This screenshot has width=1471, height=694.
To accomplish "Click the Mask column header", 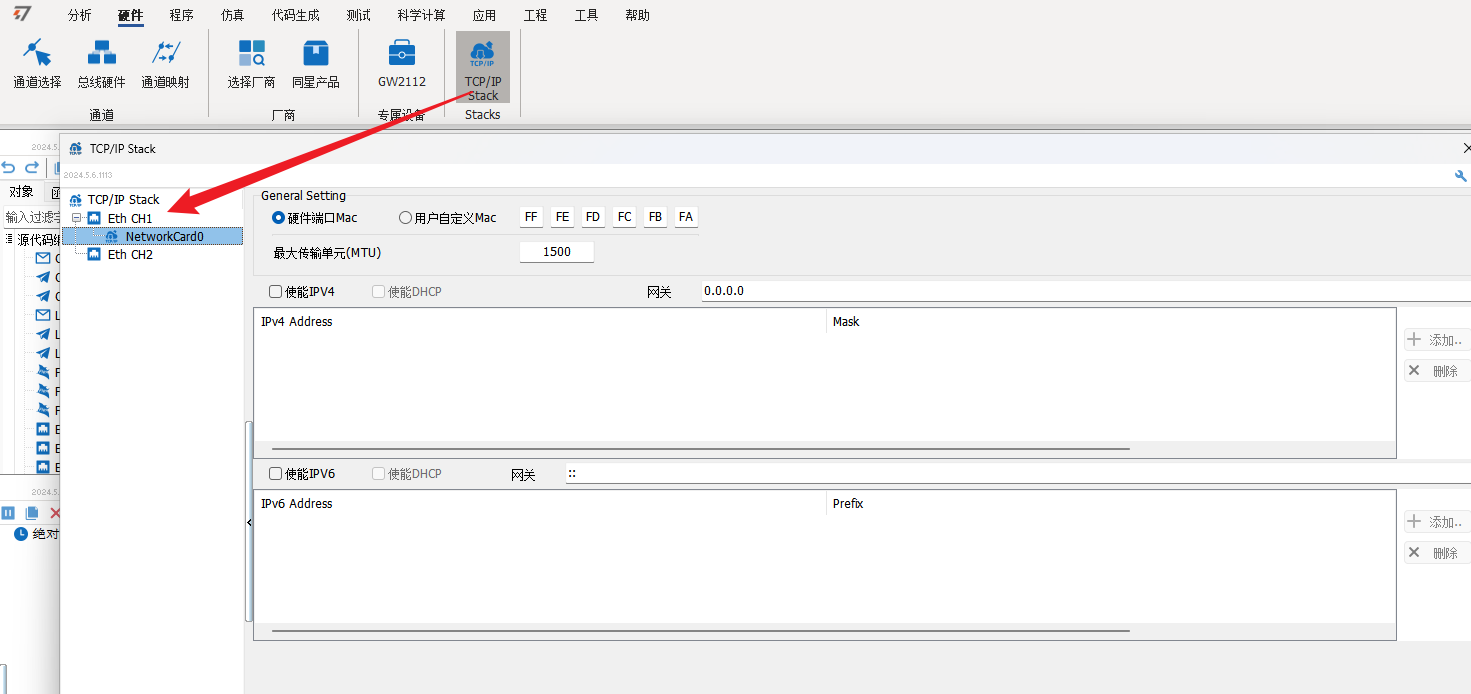I will 1111,321.
